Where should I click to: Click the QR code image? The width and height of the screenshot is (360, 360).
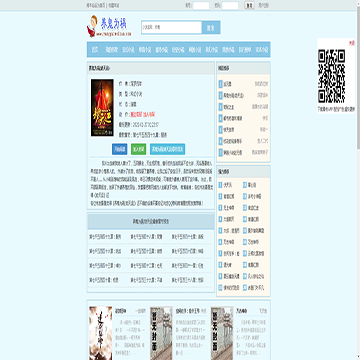click(x=331, y=76)
